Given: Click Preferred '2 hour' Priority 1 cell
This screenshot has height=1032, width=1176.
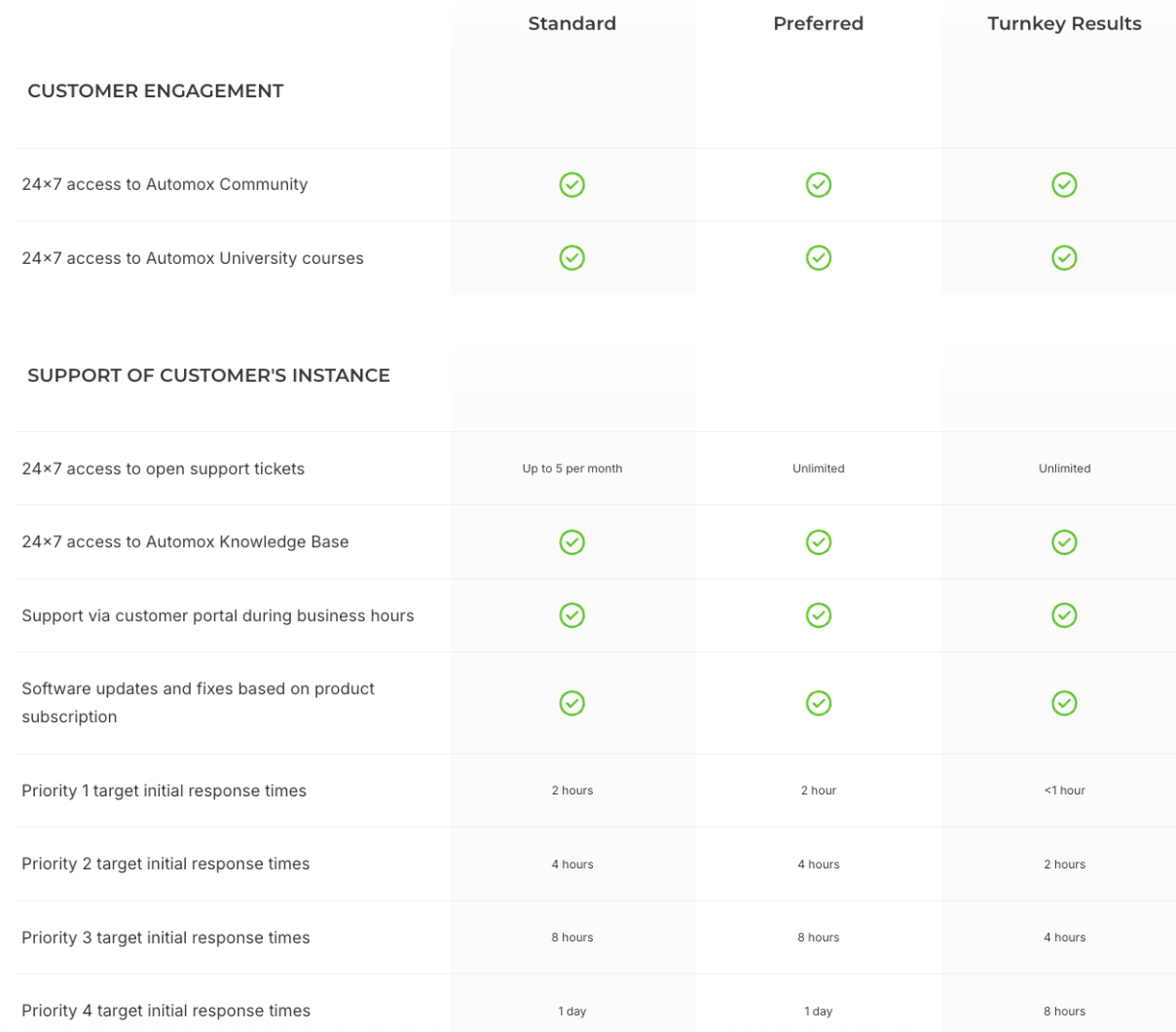Looking at the screenshot, I should tap(819, 791).
